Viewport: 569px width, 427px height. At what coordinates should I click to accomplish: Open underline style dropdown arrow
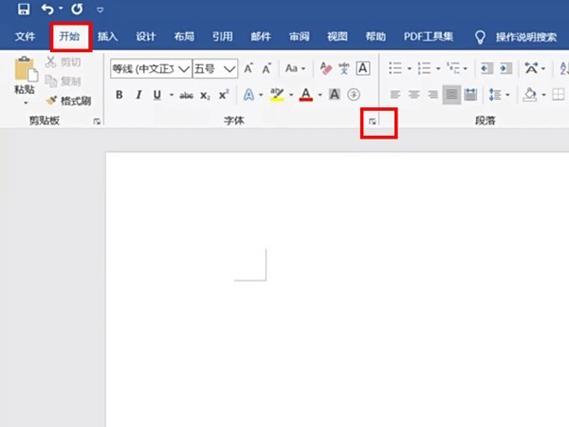click(171, 95)
